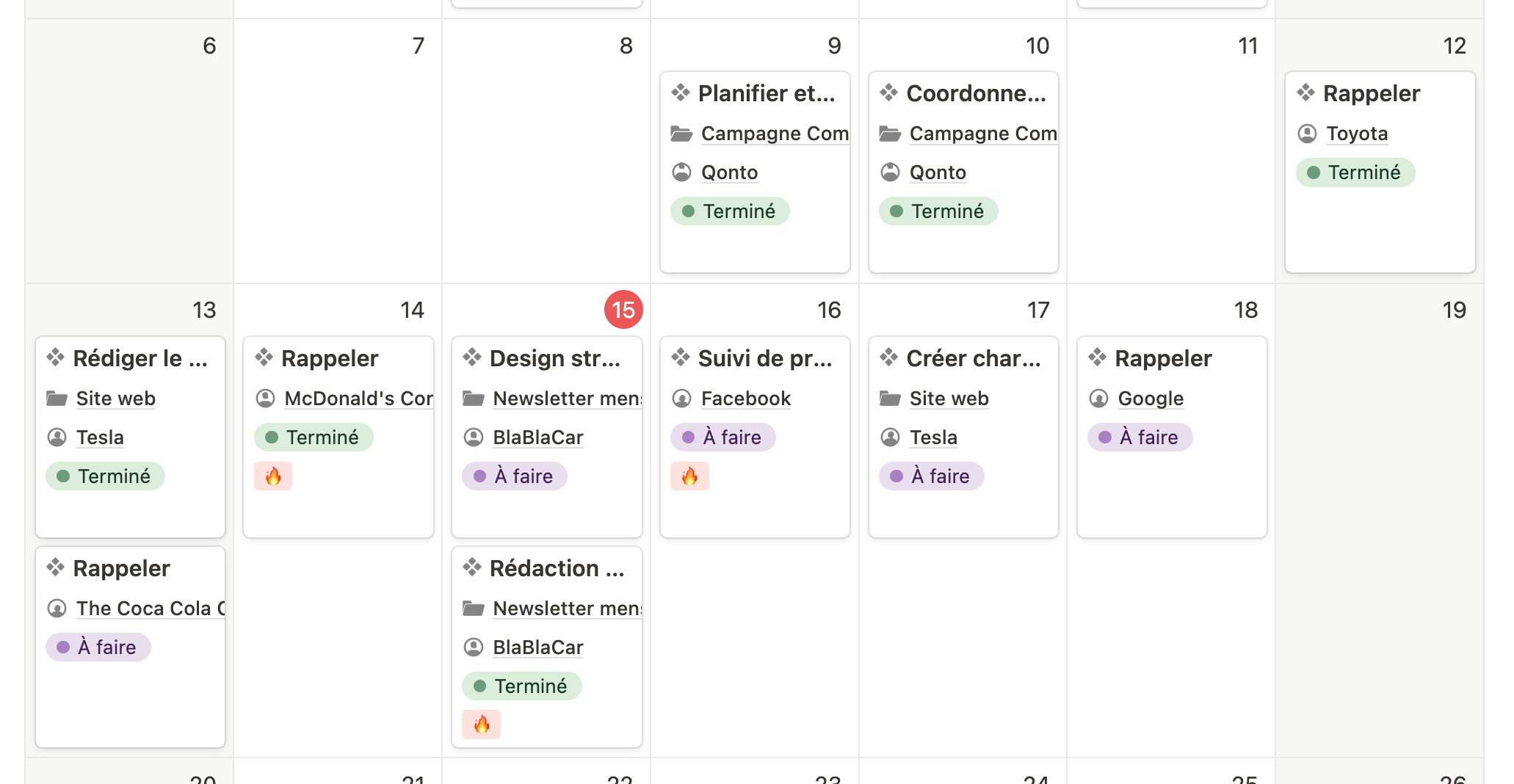
Task: Click the À faire tag on Coca Cola card
Action: click(x=98, y=647)
